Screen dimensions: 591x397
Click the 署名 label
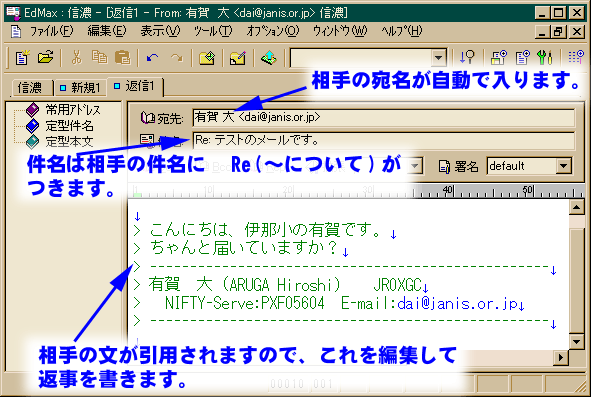(x=466, y=166)
